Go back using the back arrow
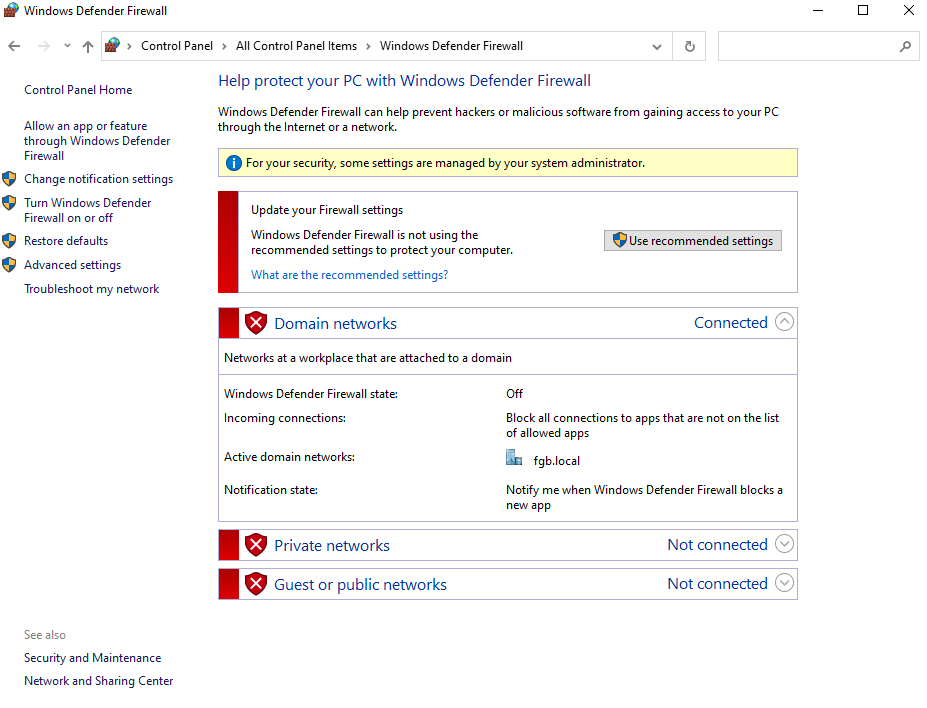Viewport: 927px width, 708px height. [x=14, y=46]
